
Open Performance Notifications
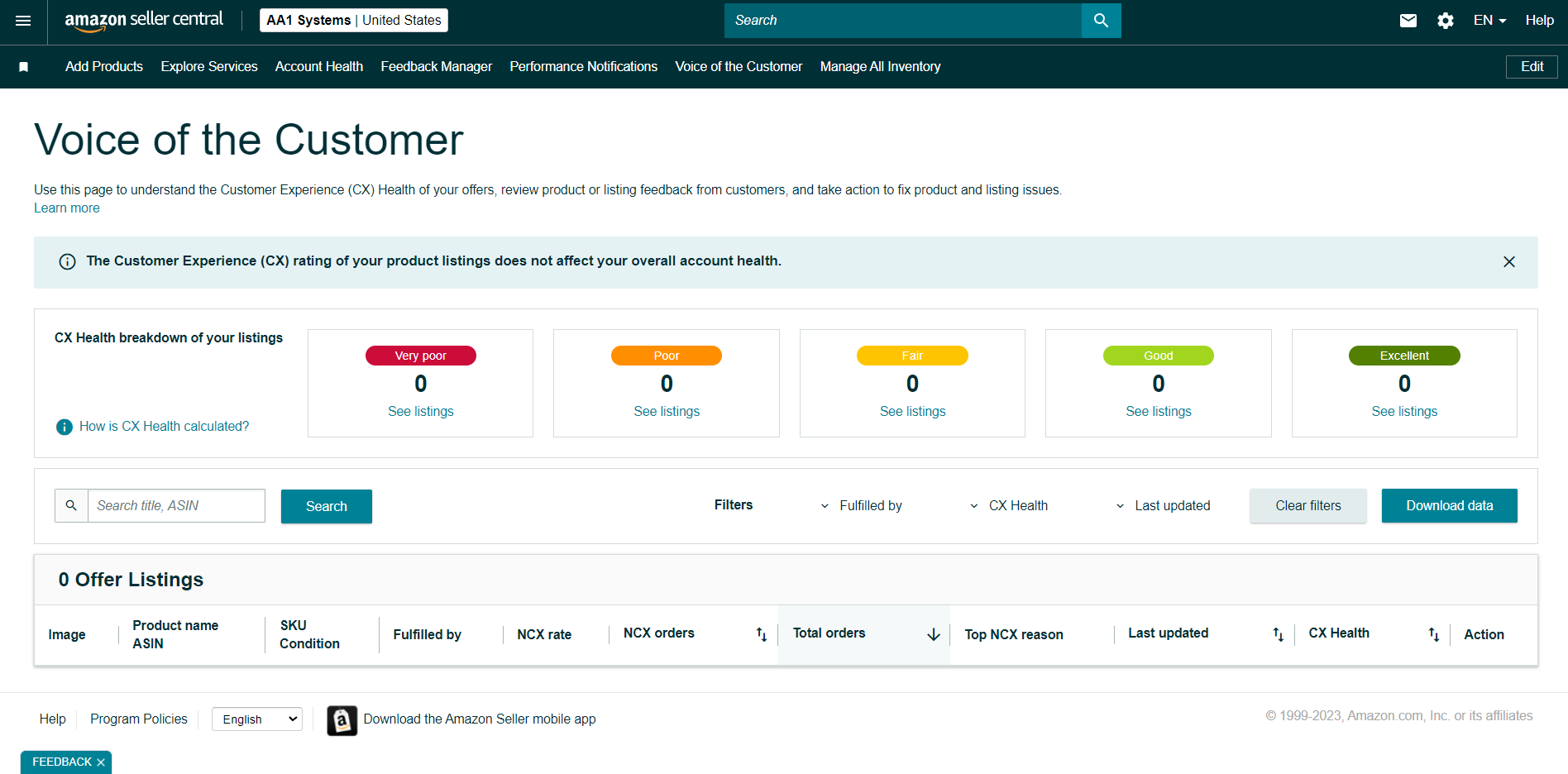(584, 67)
